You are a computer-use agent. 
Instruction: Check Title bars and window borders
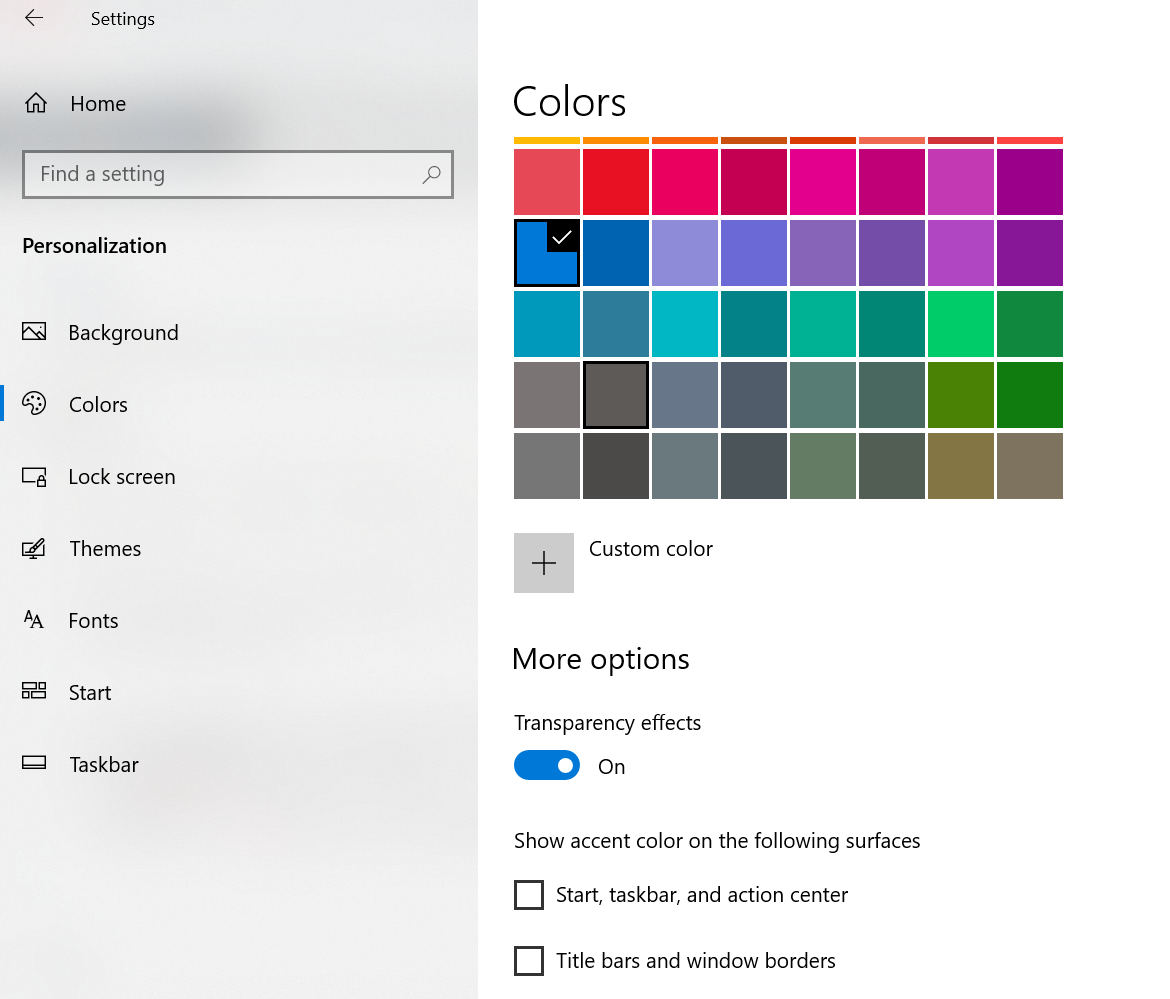[529, 961]
